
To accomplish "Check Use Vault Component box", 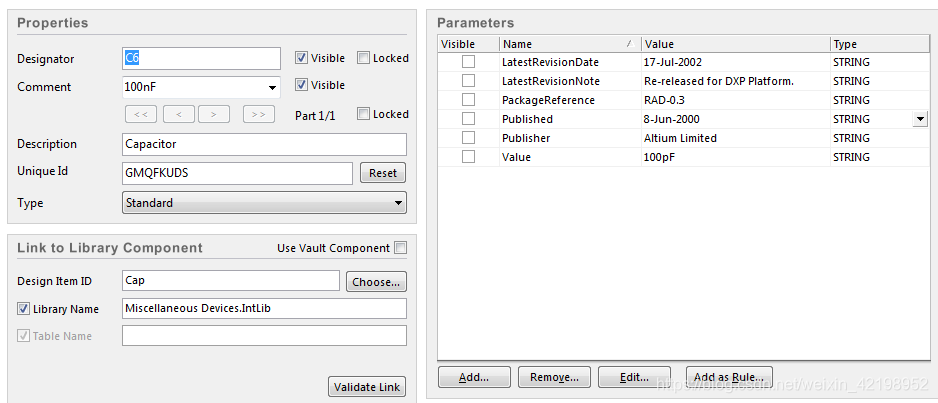I will [401, 248].
